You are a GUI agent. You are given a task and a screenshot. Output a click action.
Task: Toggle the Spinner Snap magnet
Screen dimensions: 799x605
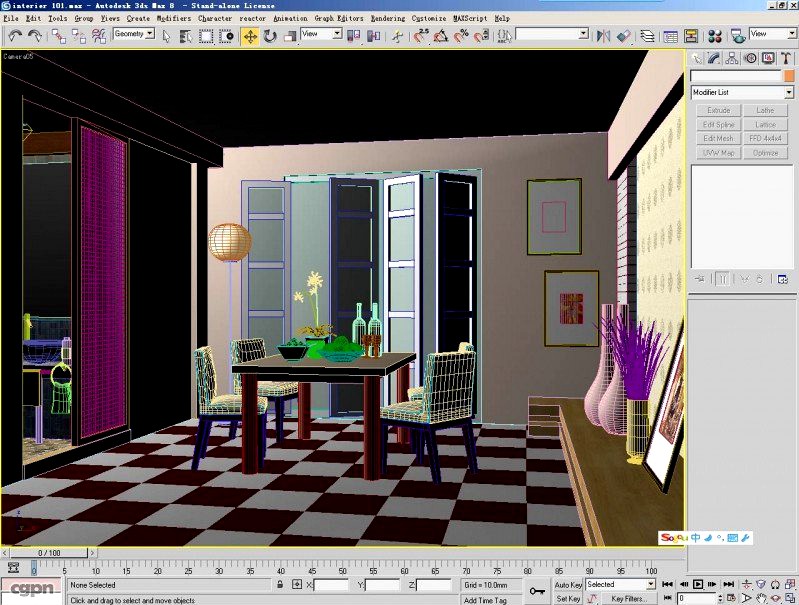coord(482,36)
